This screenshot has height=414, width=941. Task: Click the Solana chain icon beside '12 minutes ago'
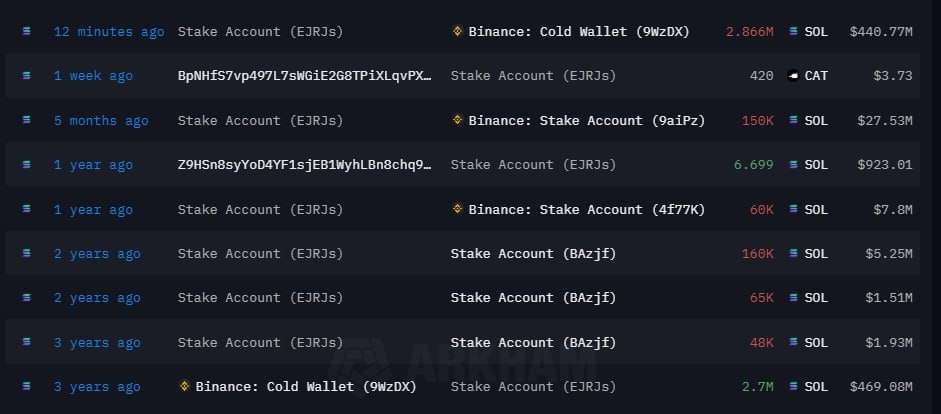click(26, 32)
